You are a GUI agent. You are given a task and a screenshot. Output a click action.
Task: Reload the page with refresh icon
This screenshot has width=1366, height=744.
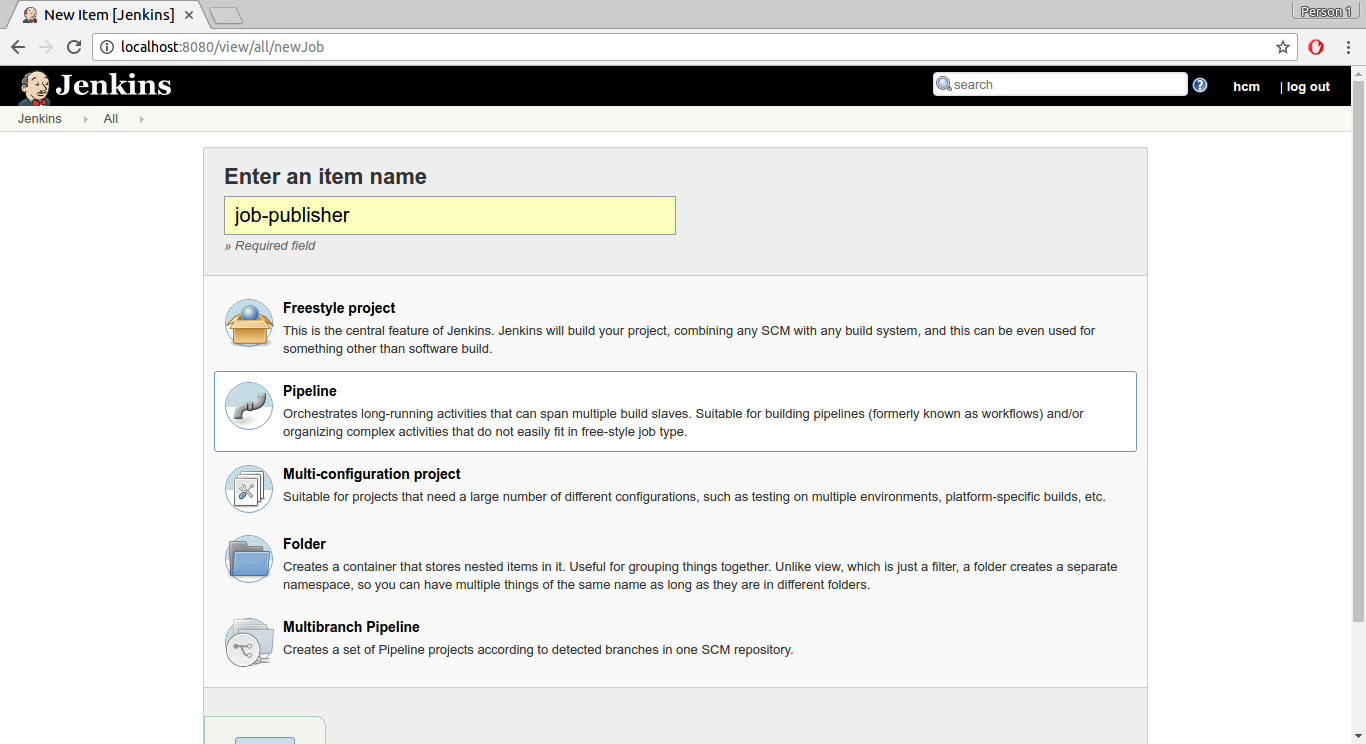(74, 47)
